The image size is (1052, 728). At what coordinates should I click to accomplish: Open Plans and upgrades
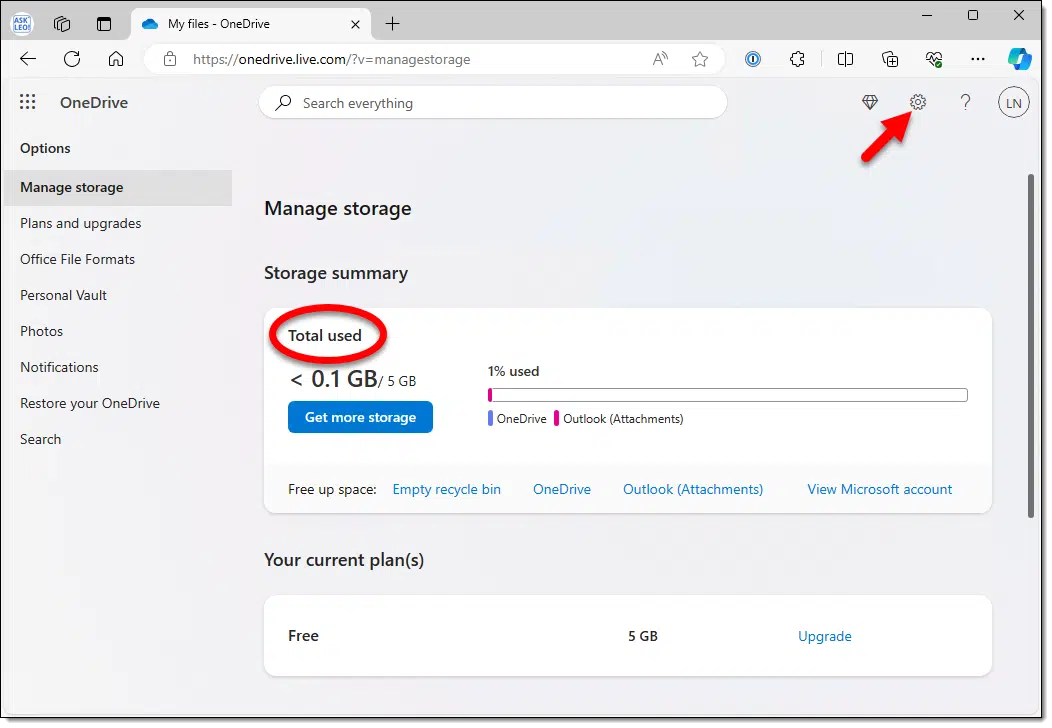point(81,223)
